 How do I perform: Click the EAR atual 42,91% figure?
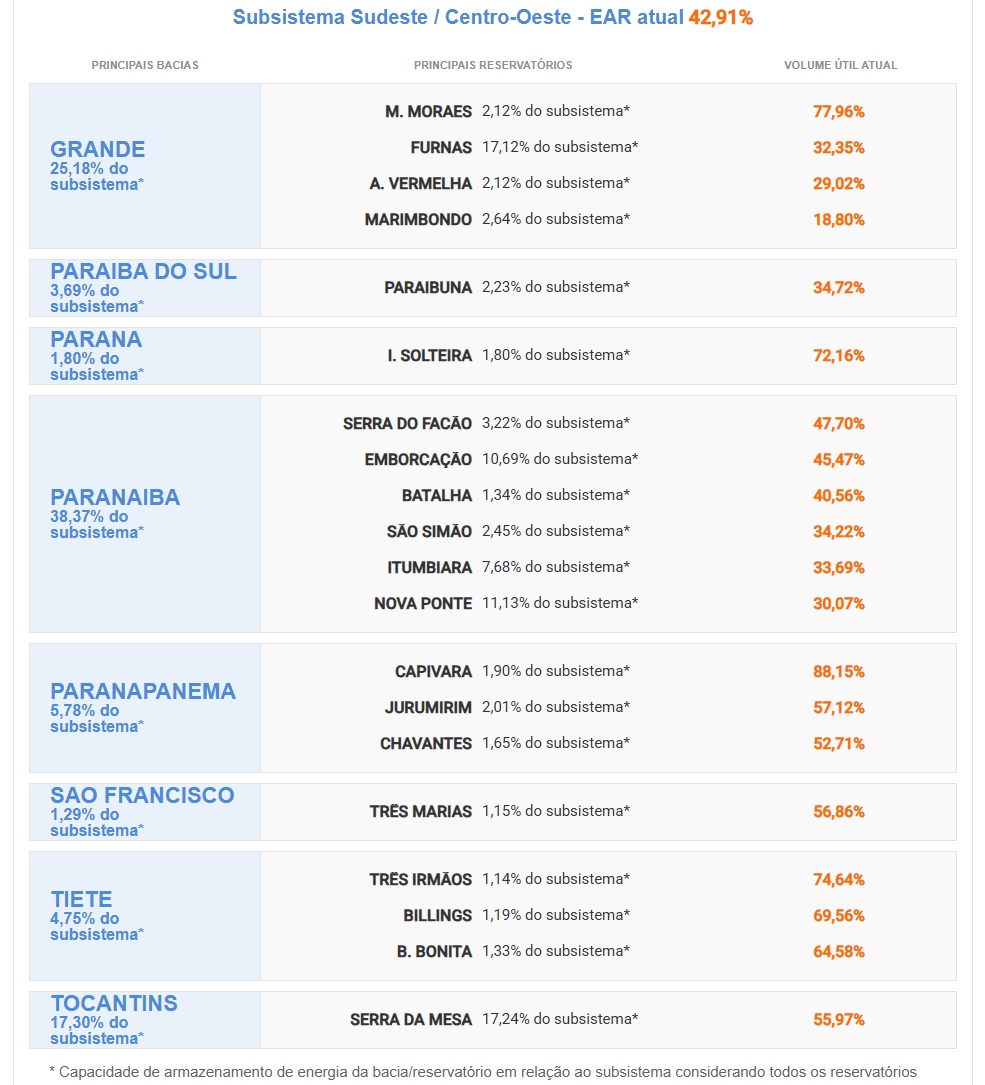click(x=720, y=18)
